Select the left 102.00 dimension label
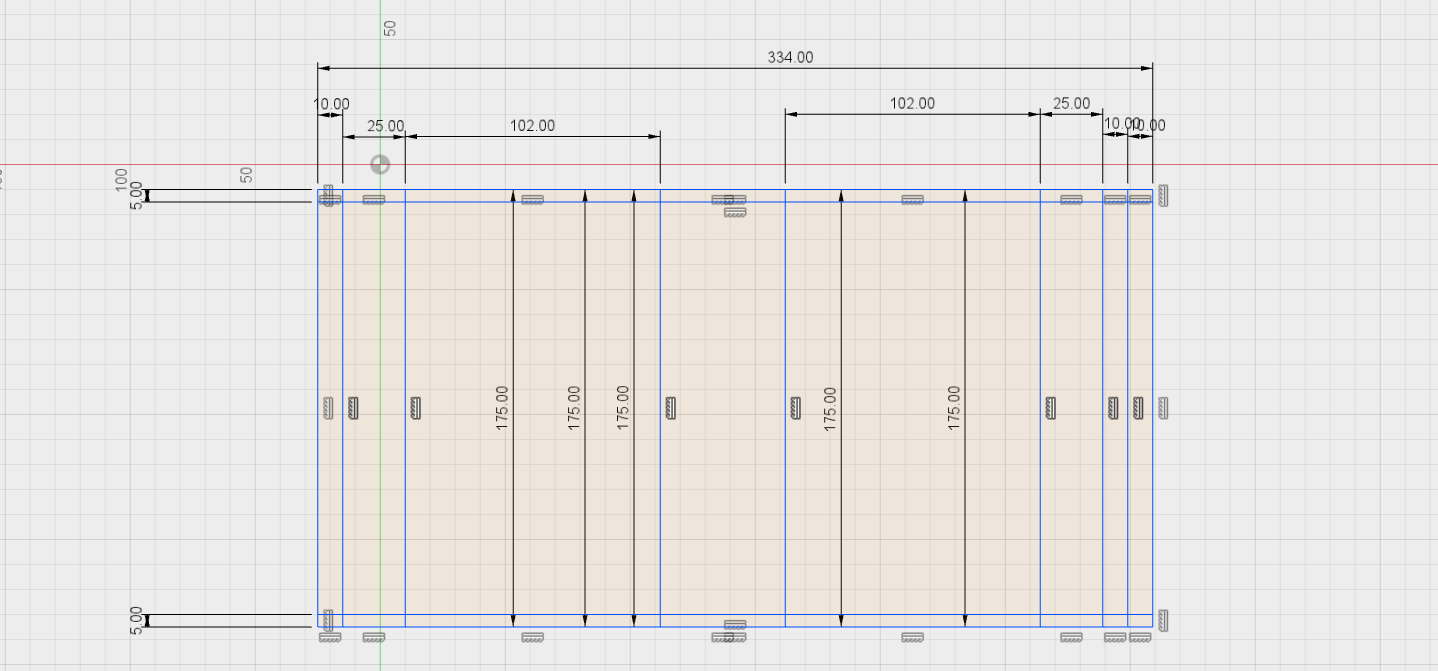This screenshot has height=671, width=1438. click(532, 126)
